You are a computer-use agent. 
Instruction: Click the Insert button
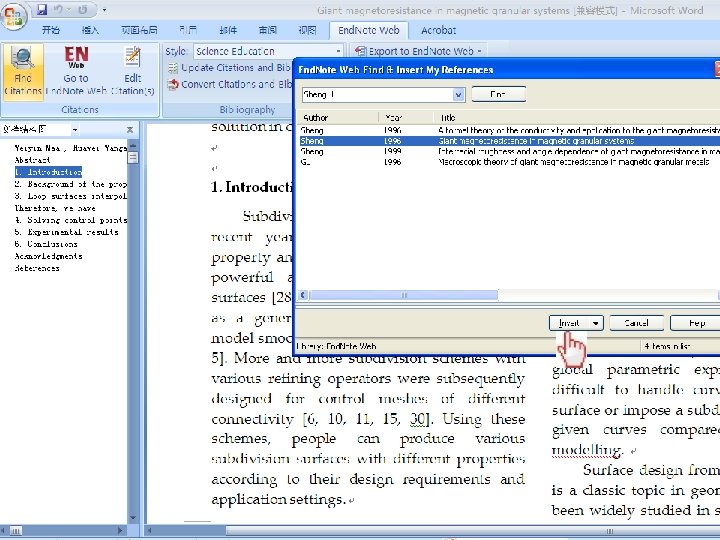click(569, 323)
